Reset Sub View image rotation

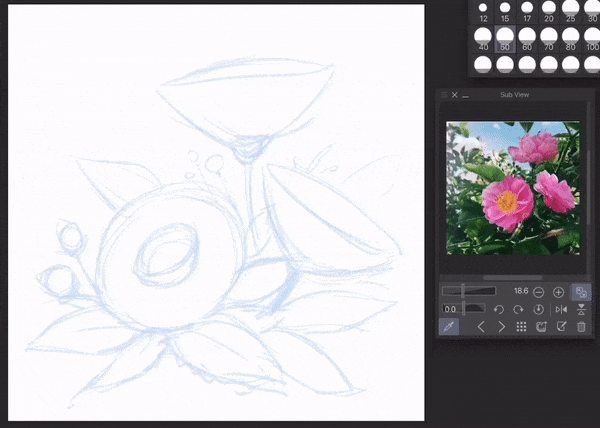(538, 309)
